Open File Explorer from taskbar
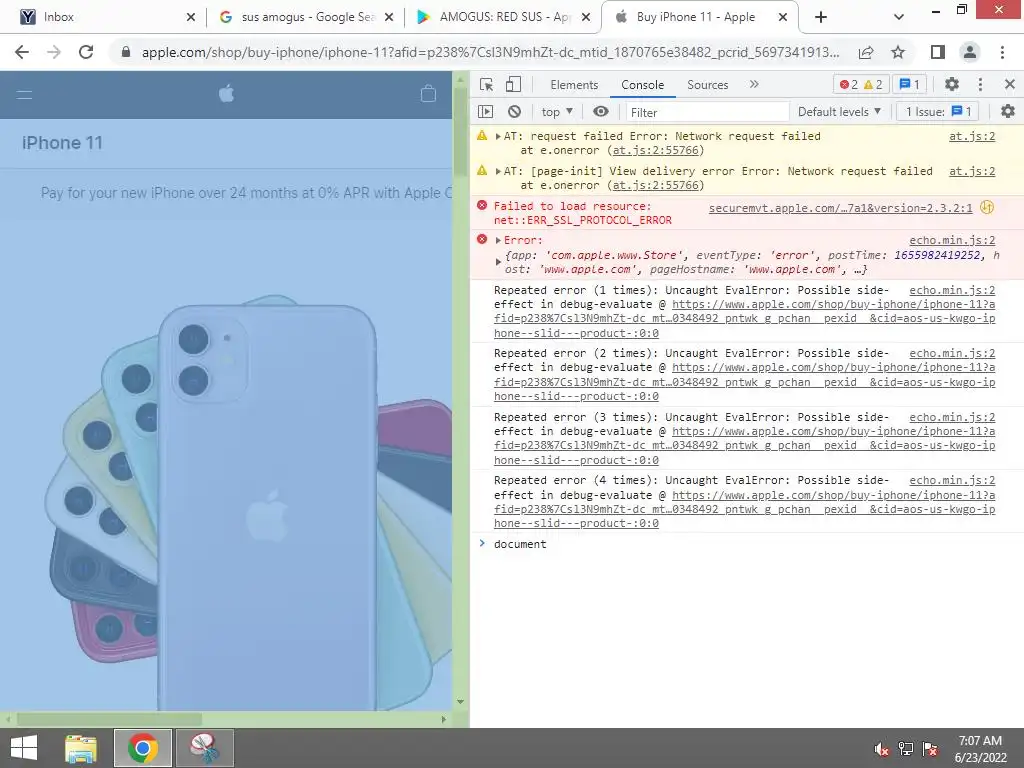 80,748
